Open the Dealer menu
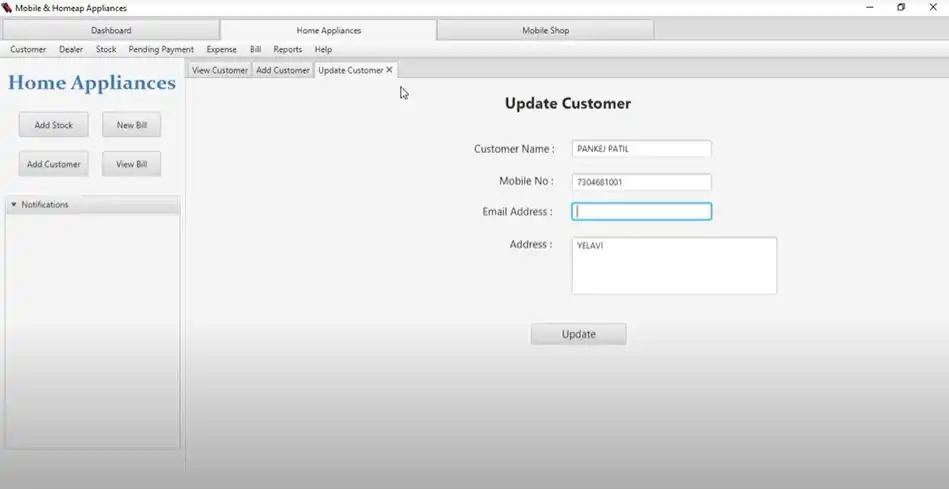Viewport: 949px width, 489px height. [x=71, y=49]
